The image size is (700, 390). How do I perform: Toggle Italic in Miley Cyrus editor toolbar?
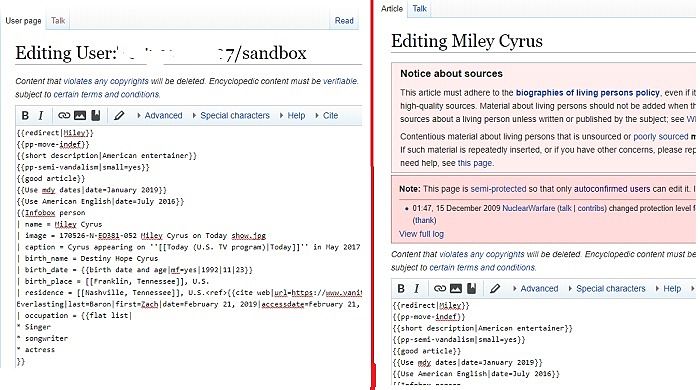click(417, 289)
